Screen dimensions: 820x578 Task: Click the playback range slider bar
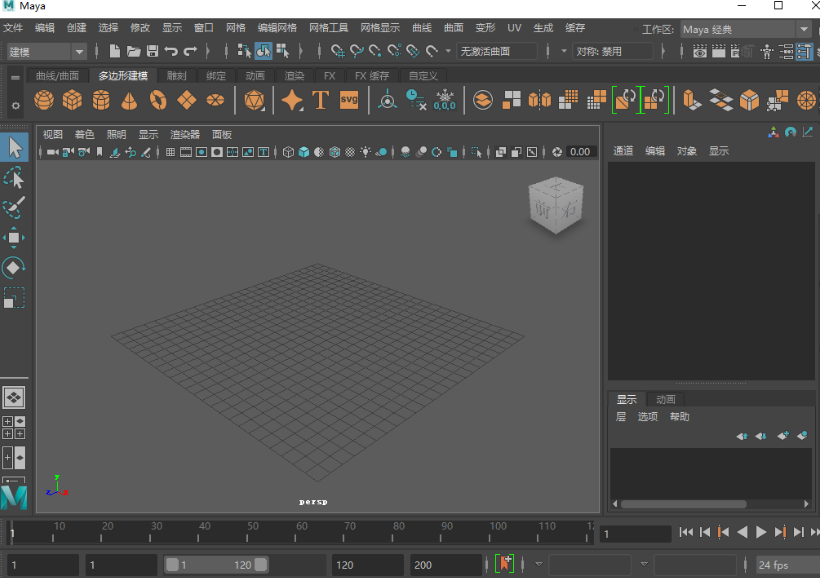tap(216, 565)
